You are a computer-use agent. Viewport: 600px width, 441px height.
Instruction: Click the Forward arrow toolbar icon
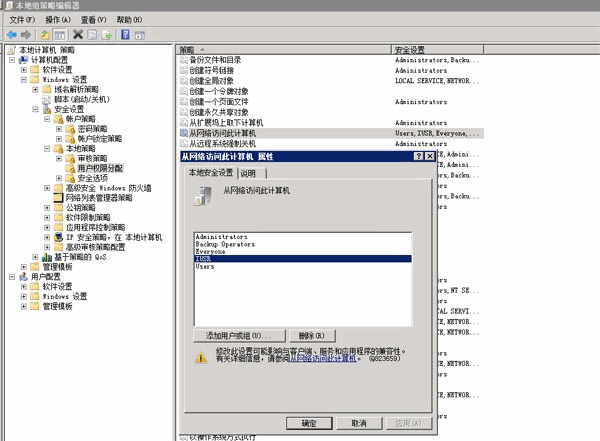pyautogui.click(x=26, y=35)
